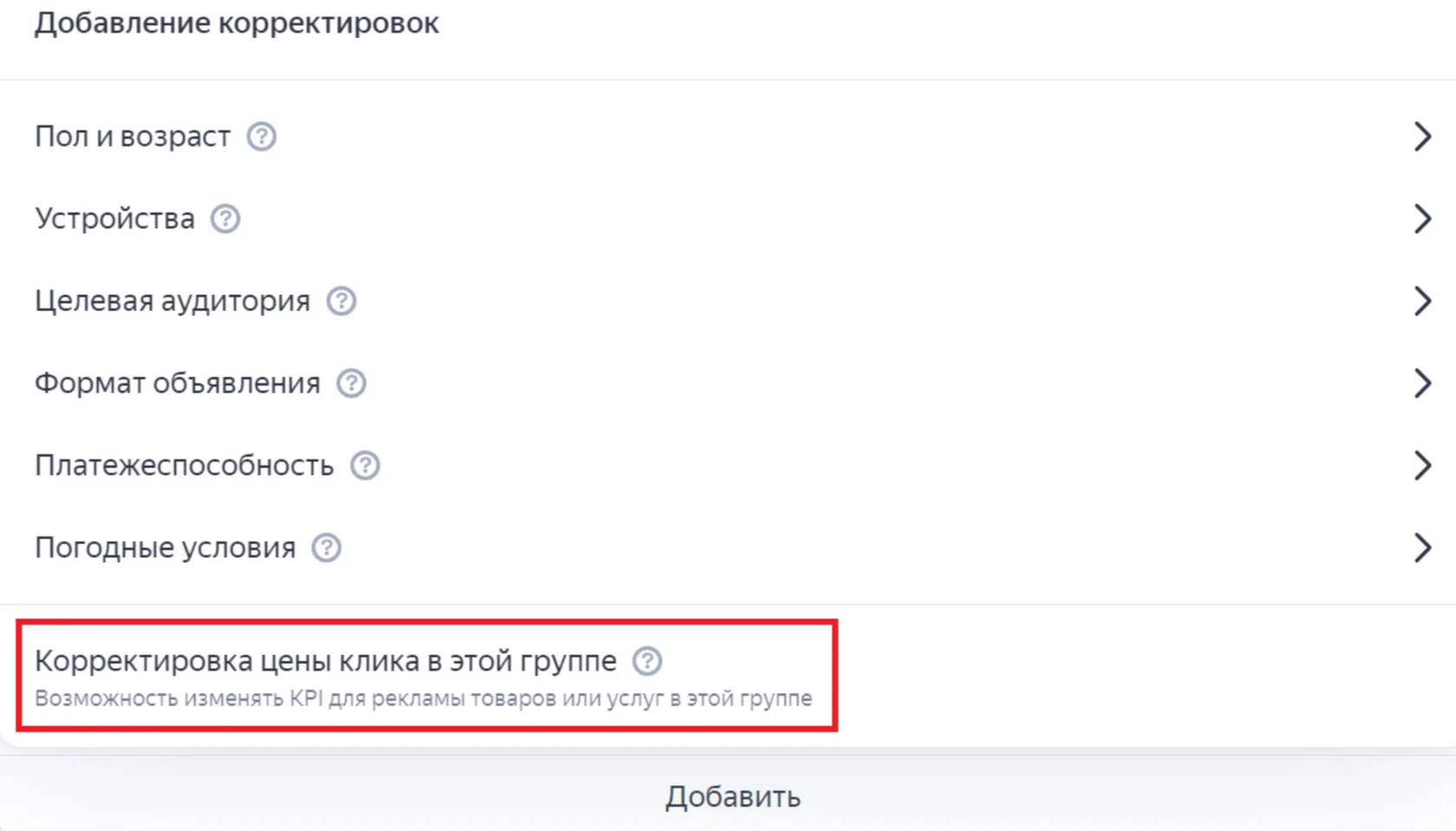Select the Пол и возраст menu item
1456x831 pixels.
point(728,137)
